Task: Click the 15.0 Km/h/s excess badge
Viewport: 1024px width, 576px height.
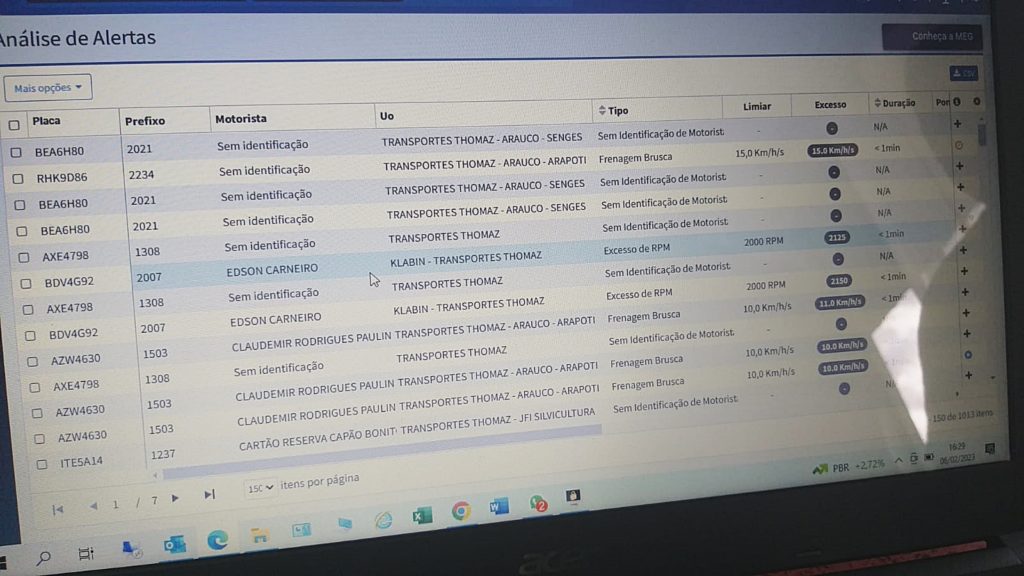Action: [832, 150]
